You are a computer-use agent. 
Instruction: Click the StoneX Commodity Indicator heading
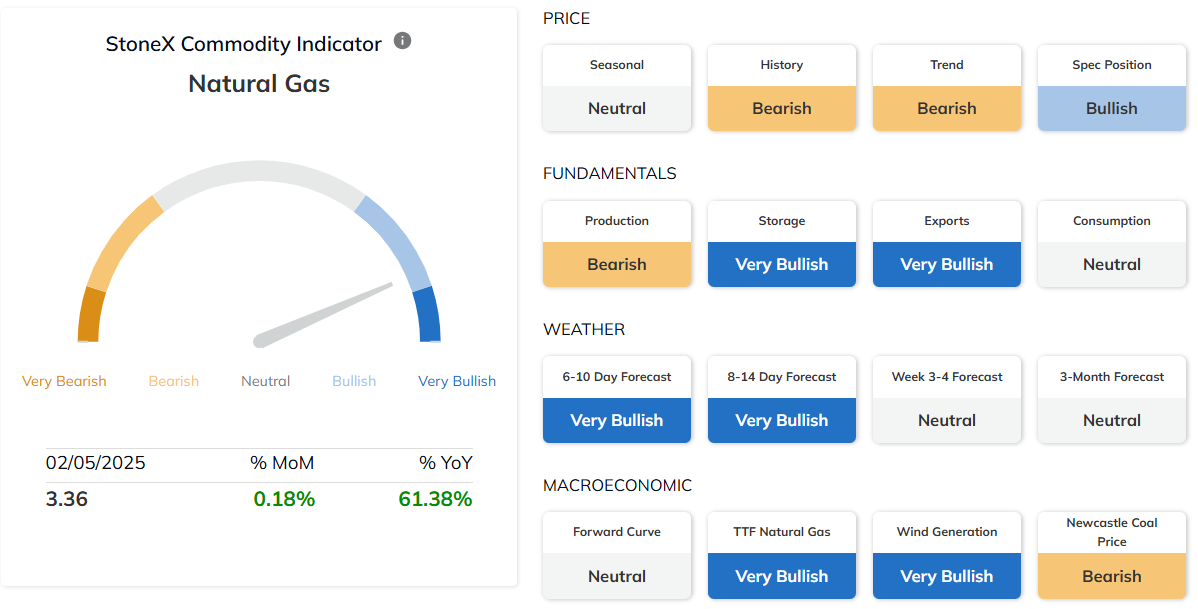[244, 44]
